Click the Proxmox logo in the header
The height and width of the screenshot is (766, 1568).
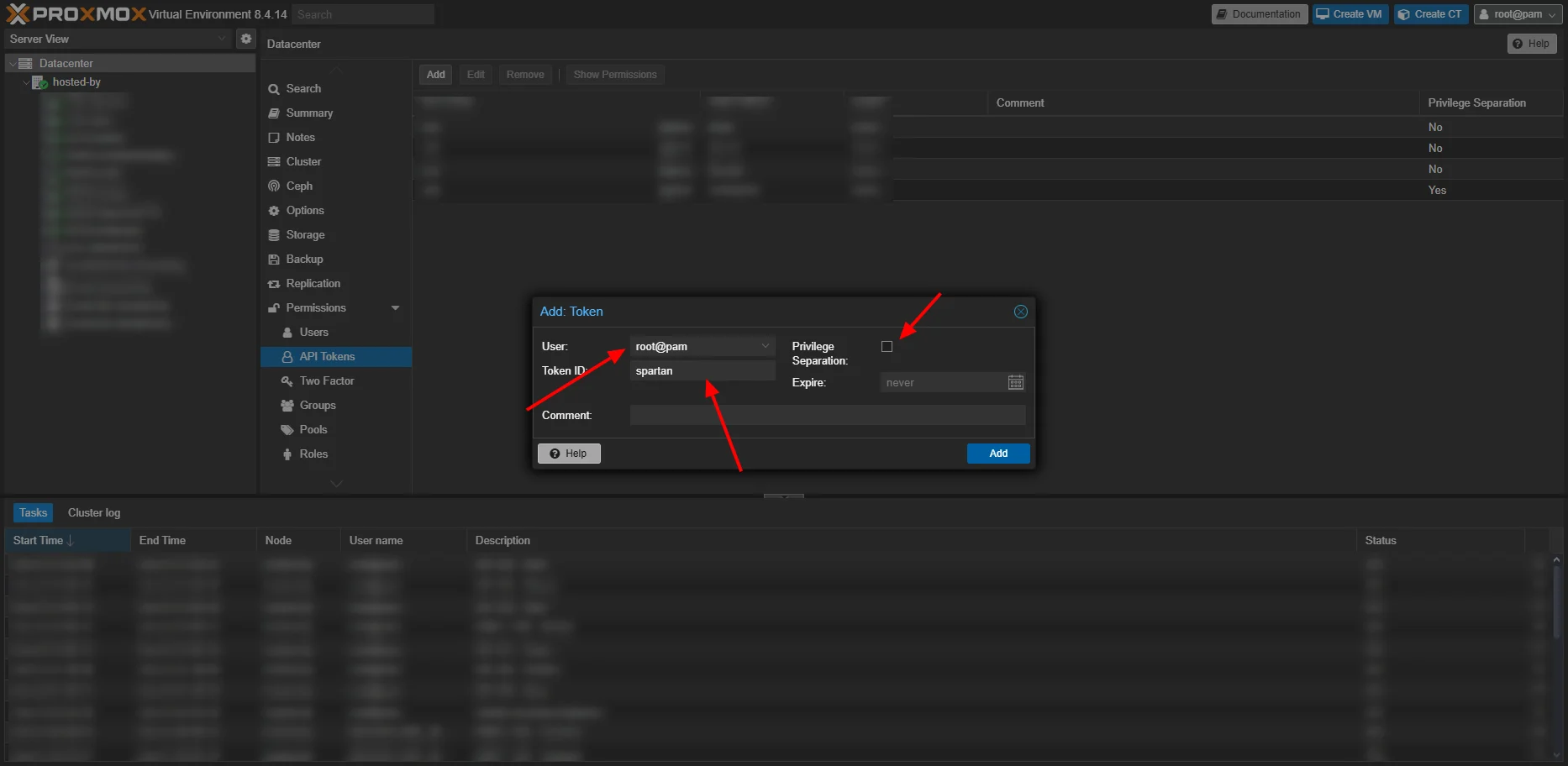(x=76, y=13)
